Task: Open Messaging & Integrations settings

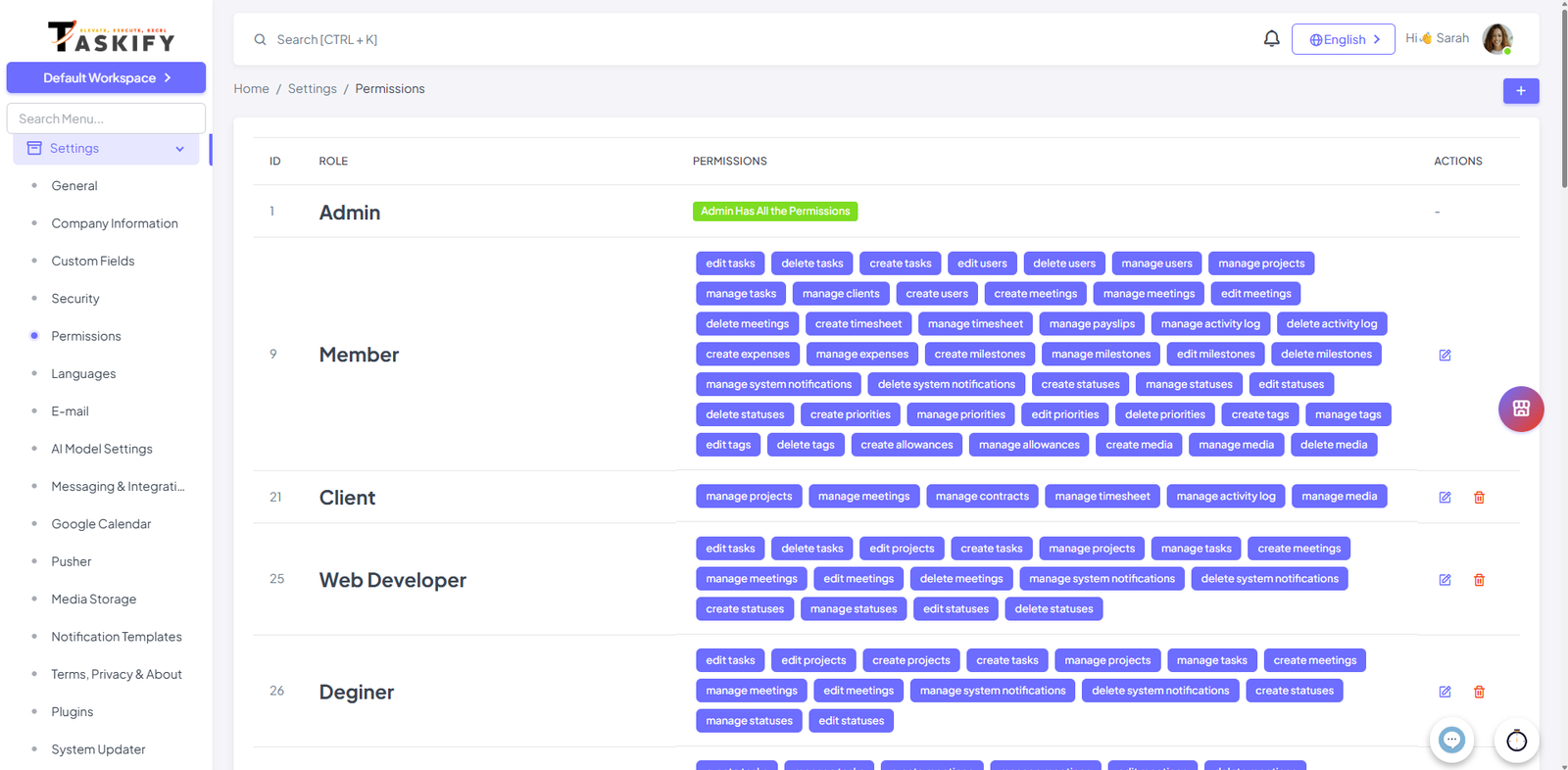Action: (x=118, y=486)
